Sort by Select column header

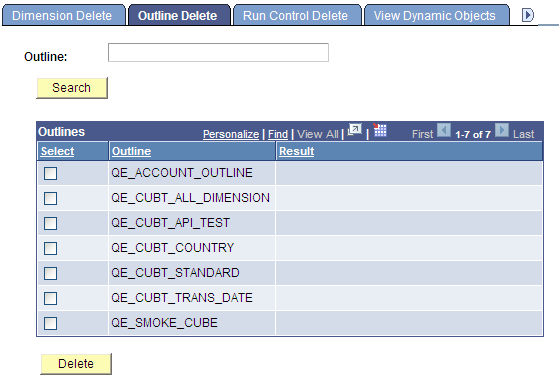coord(57,151)
